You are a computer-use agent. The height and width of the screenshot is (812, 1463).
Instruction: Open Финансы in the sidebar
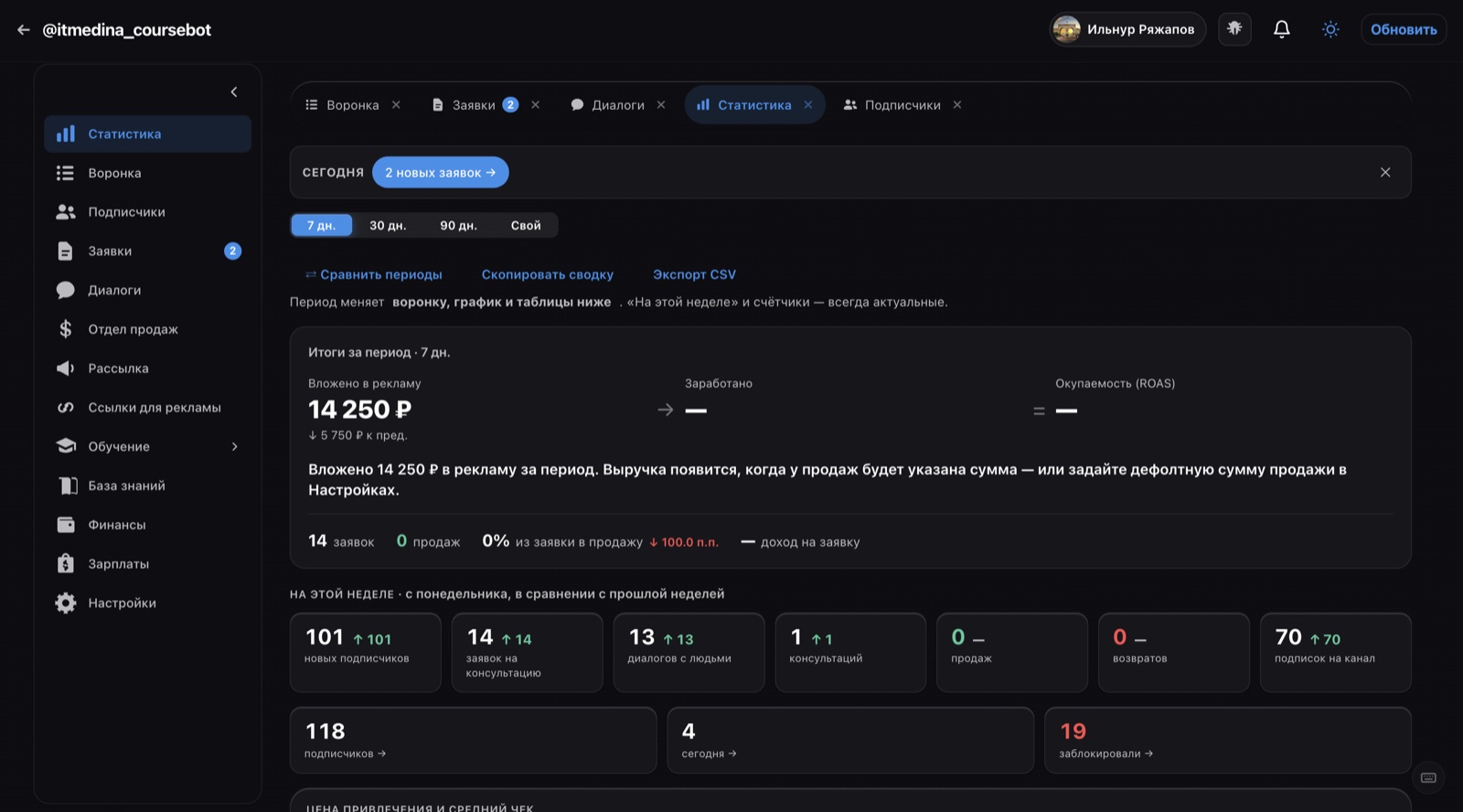pyautogui.click(x=147, y=525)
